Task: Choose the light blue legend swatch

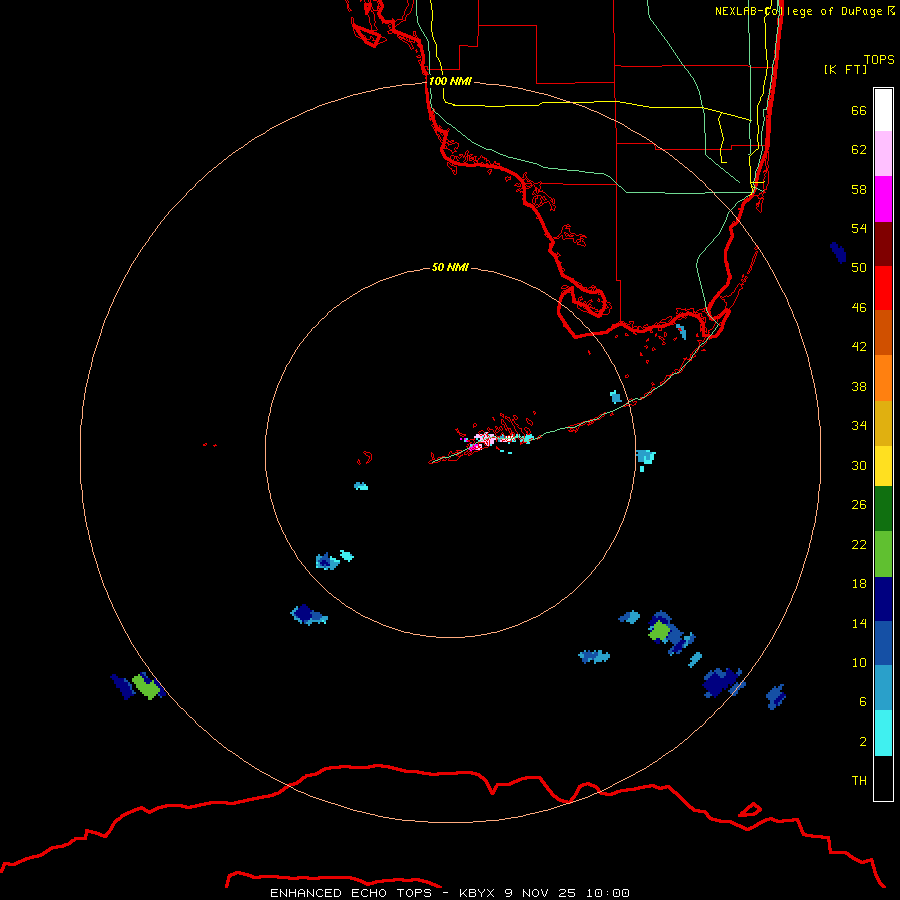Action: coord(883,688)
